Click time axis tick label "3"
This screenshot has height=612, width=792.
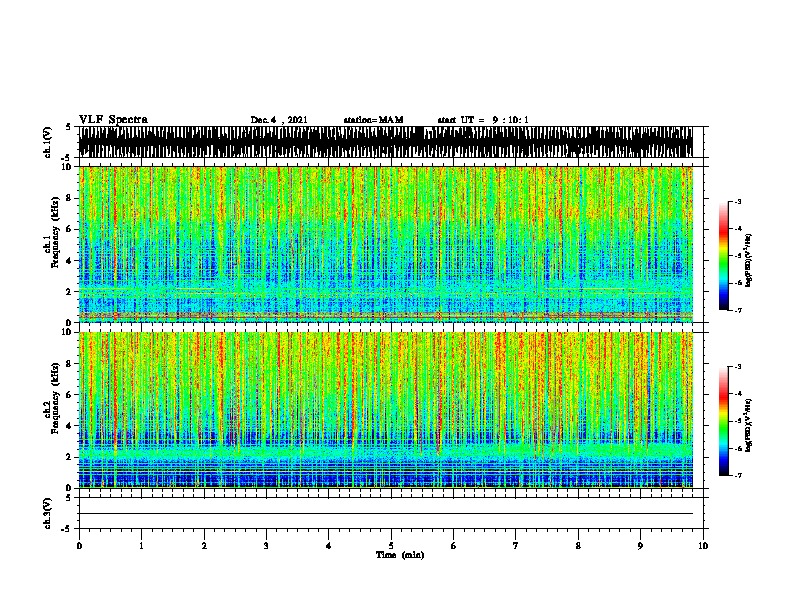266,546
